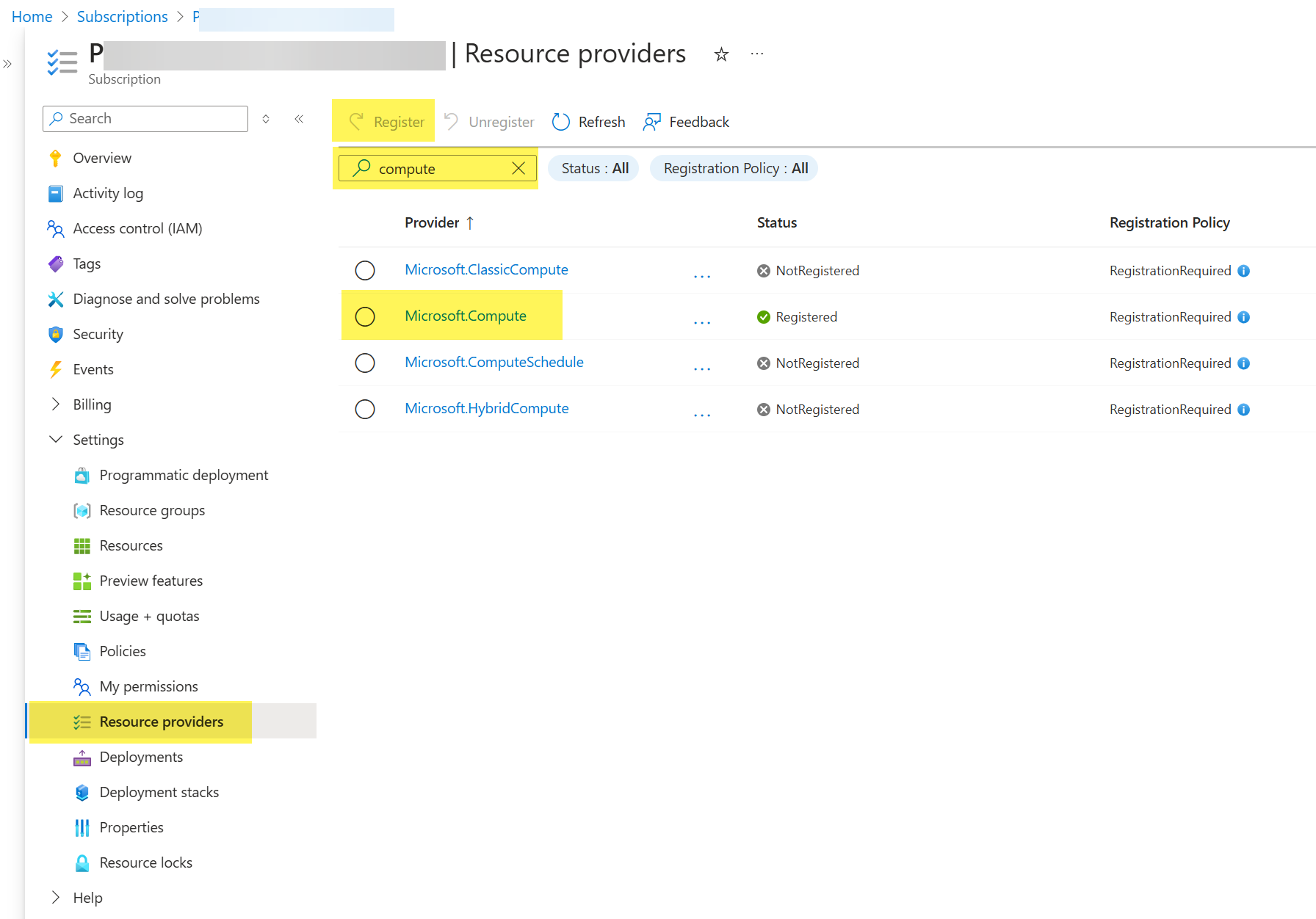Screen dimensions: 1316x919
Task: Click the Home breadcrumb
Action: 32,16
